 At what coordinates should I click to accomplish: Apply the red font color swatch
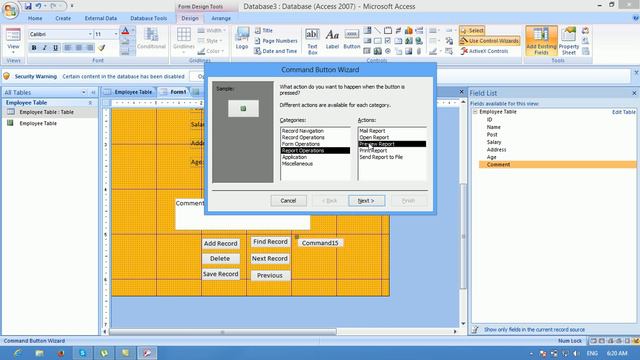click(x=125, y=31)
